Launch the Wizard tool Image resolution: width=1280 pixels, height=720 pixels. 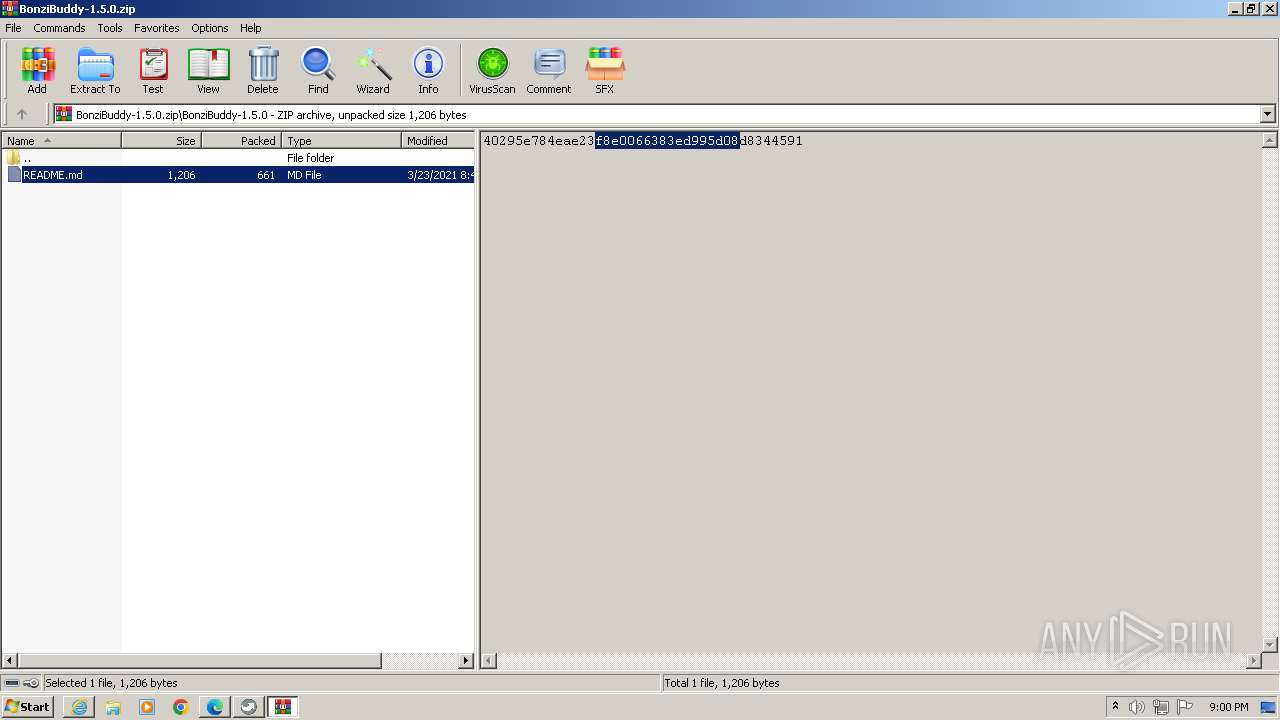click(373, 70)
